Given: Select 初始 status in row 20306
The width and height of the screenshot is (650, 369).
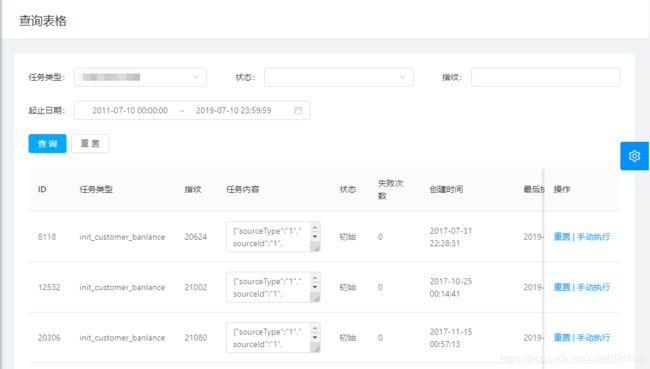Looking at the screenshot, I should click(x=347, y=337).
